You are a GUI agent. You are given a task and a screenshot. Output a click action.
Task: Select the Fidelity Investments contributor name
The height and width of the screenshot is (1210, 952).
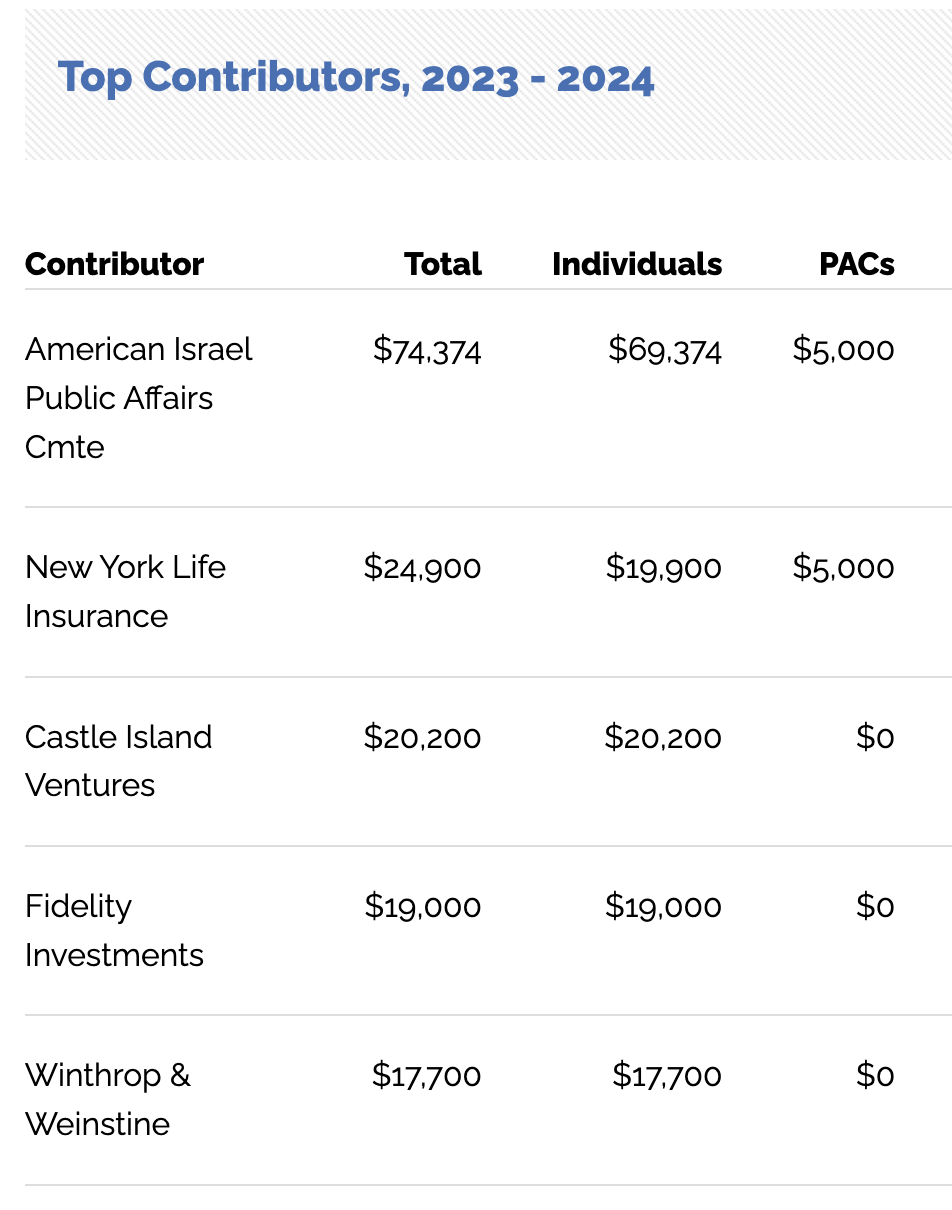pyautogui.click(x=114, y=930)
